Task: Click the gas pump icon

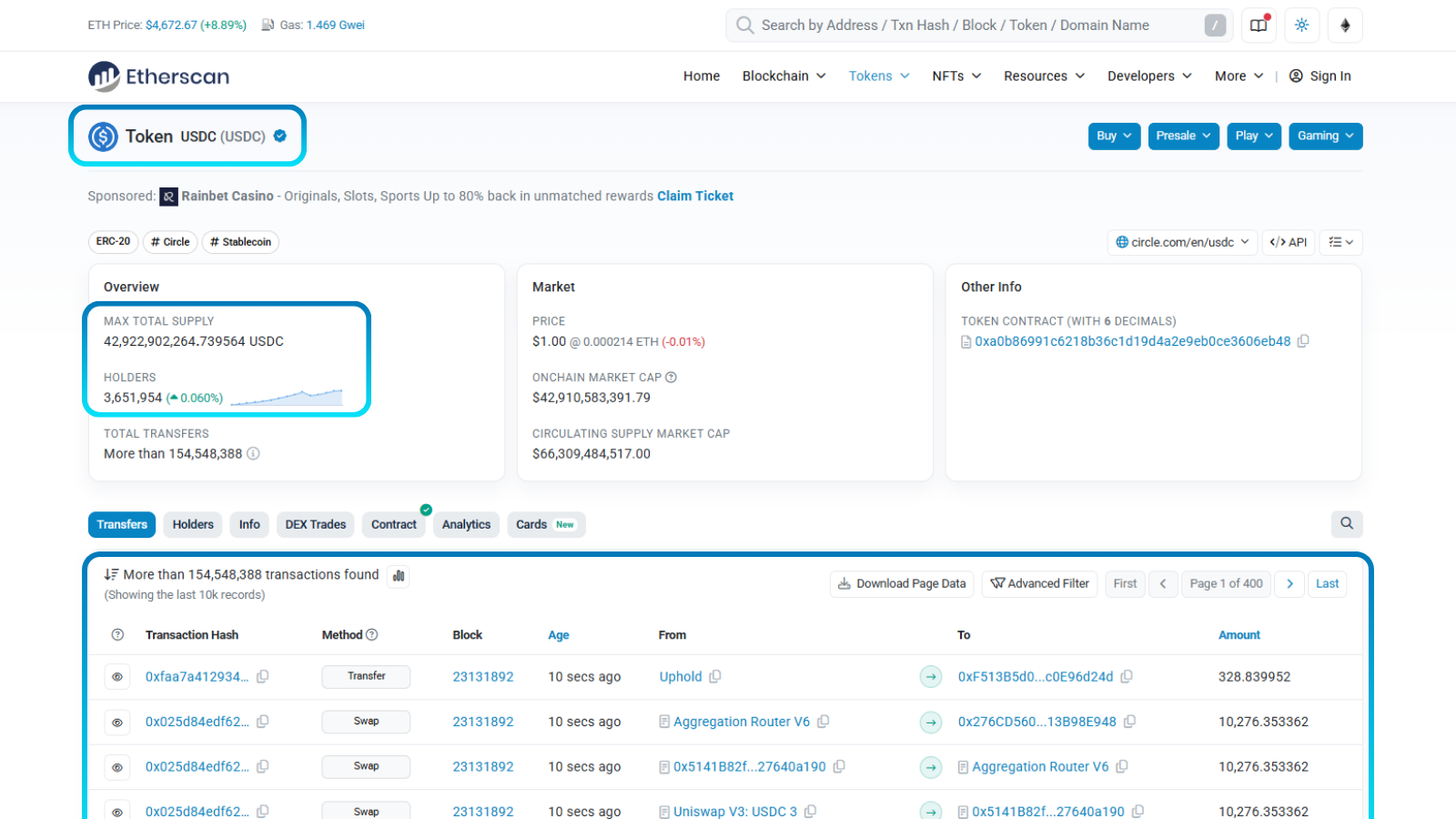Action: 268,25
